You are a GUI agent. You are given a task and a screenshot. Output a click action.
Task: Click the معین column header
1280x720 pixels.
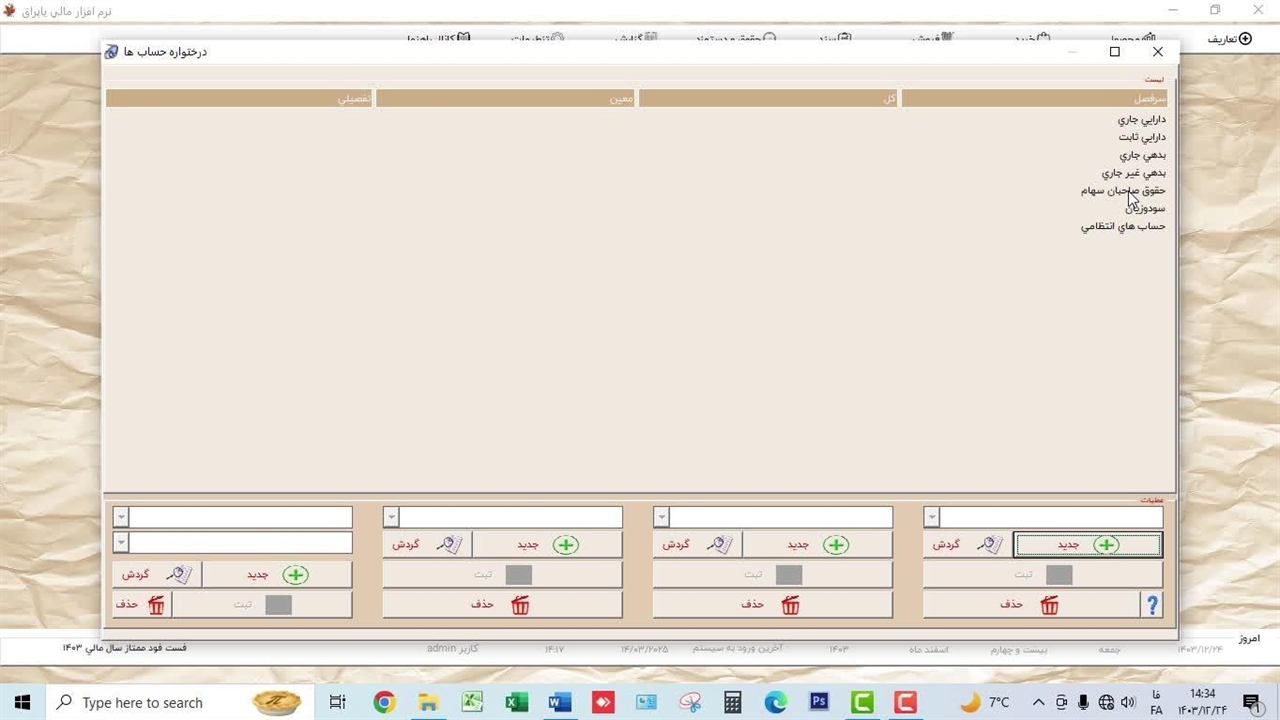tap(505, 98)
